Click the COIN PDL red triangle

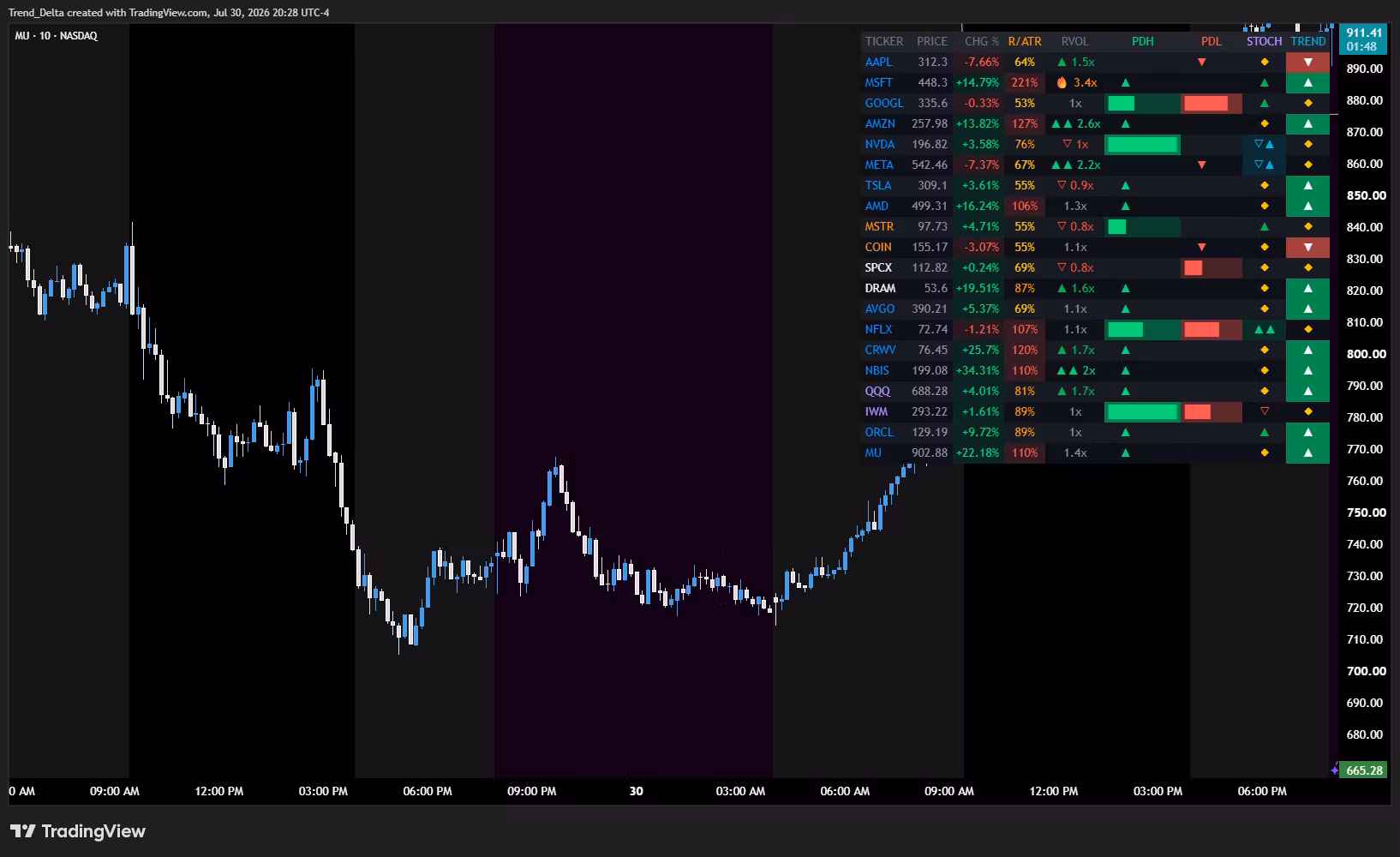(x=1202, y=247)
